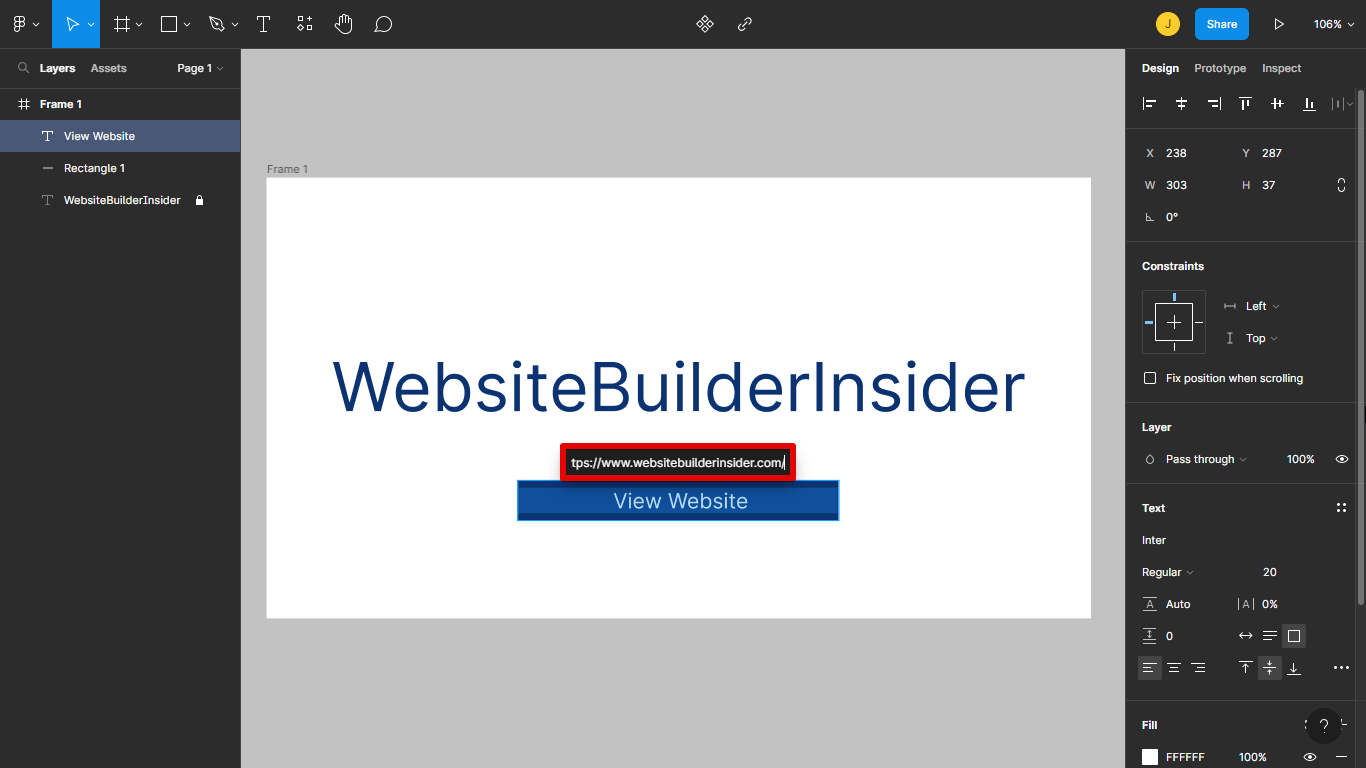Select the Rectangle 1 layer
Image resolution: width=1366 pixels, height=768 pixels.
point(120,168)
